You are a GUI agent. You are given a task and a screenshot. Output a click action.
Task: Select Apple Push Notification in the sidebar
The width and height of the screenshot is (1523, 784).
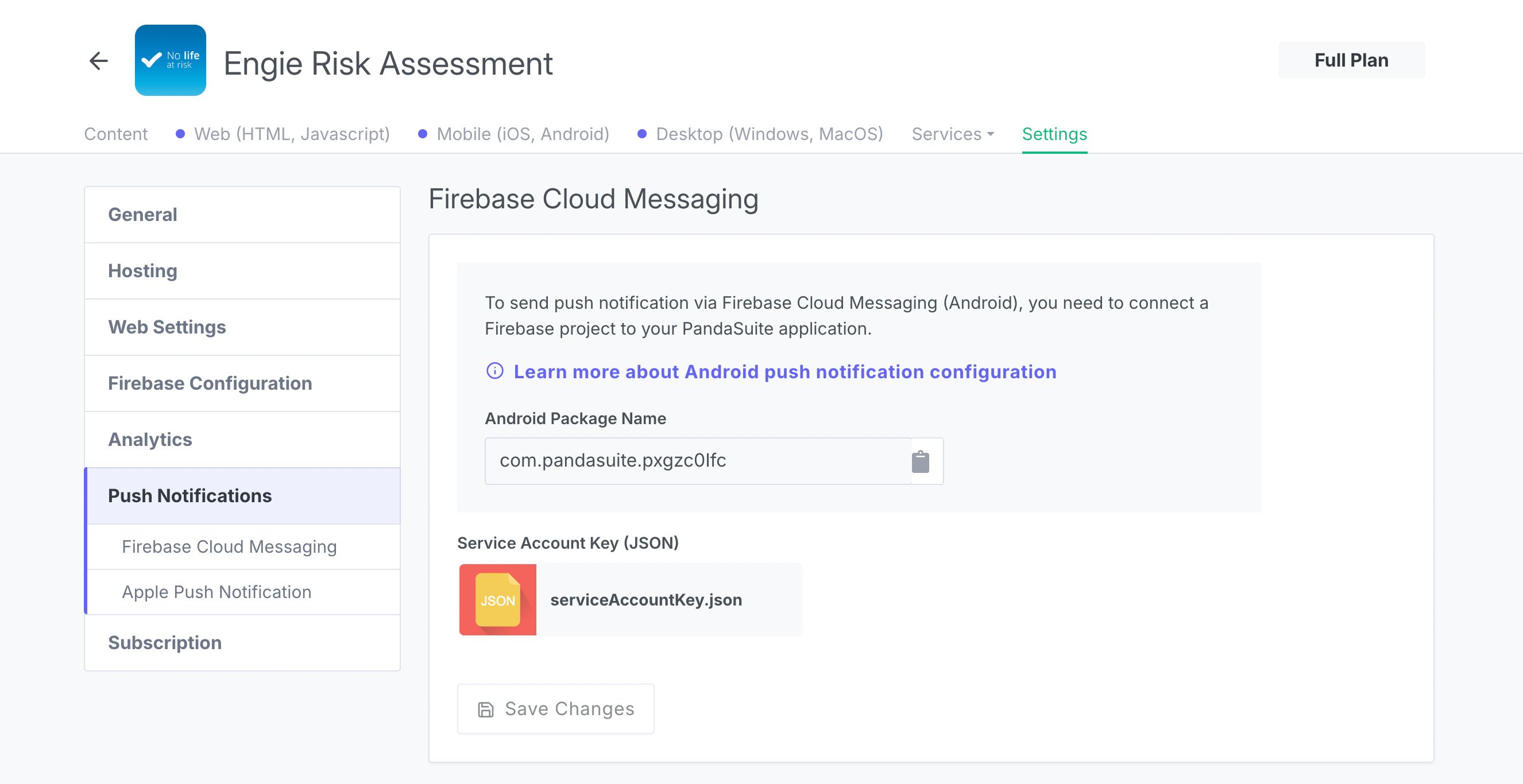coord(216,591)
